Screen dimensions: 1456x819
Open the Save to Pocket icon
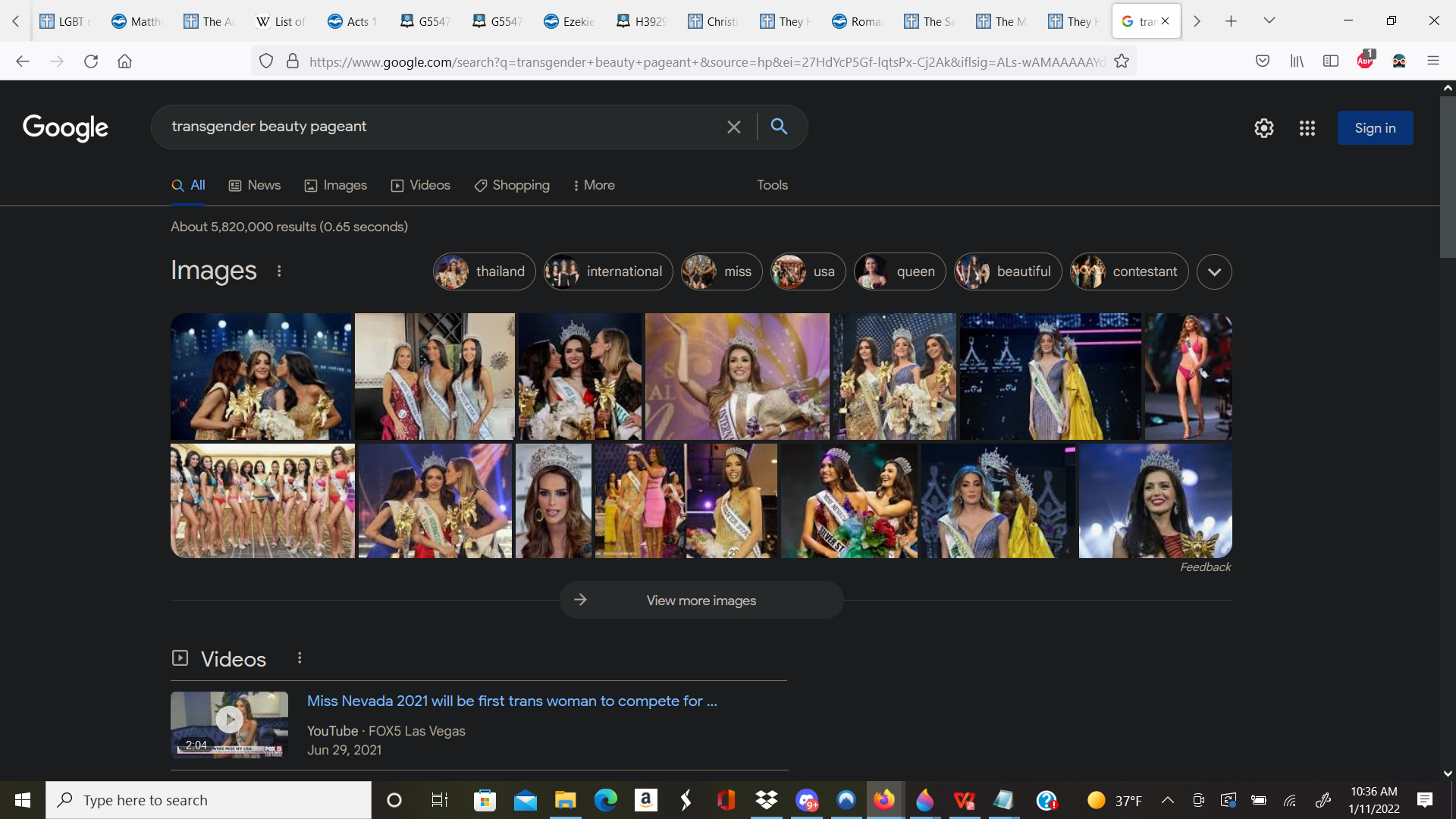[1263, 61]
